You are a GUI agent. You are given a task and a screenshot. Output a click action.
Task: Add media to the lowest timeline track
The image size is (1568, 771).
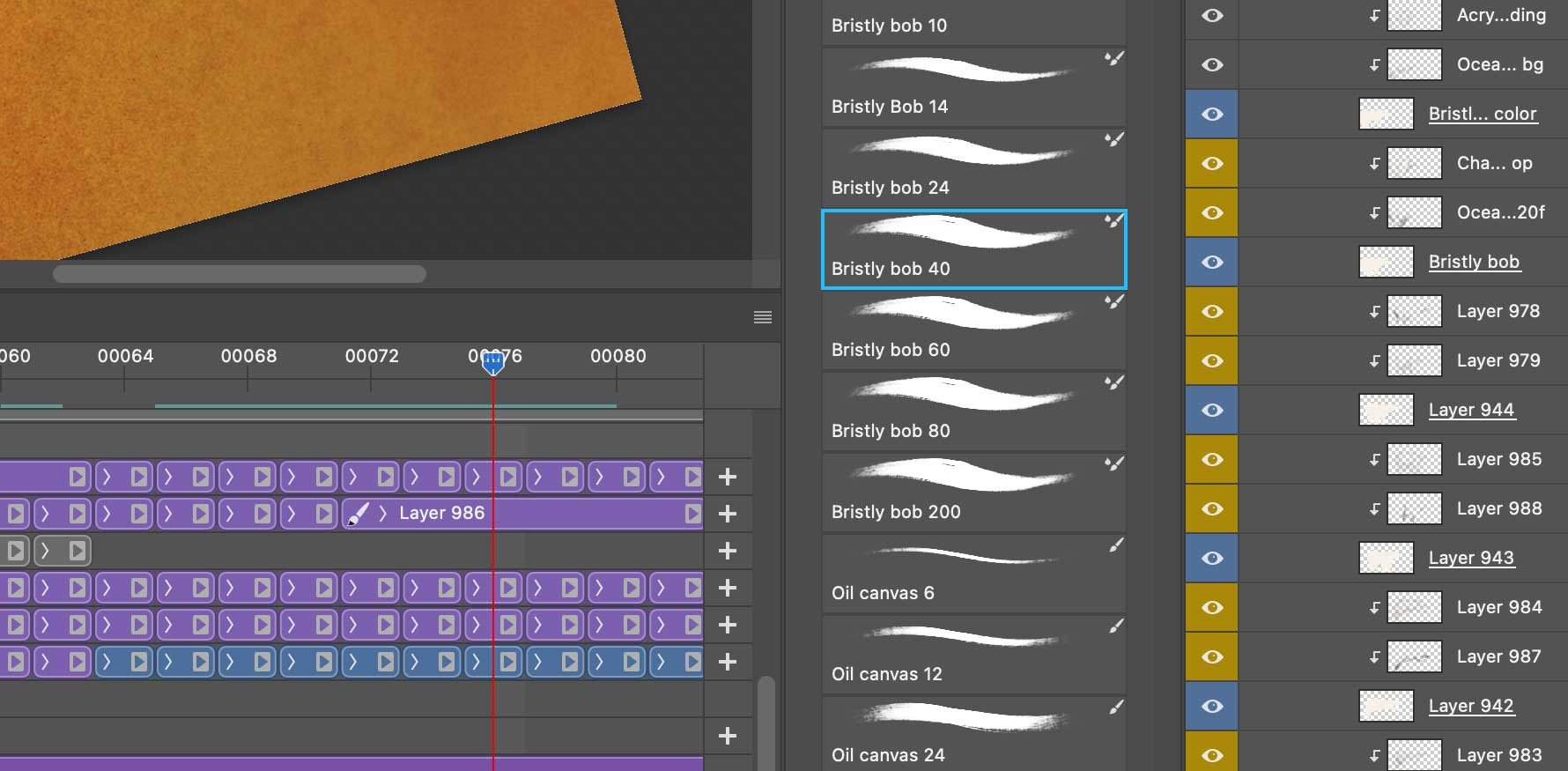(x=727, y=736)
